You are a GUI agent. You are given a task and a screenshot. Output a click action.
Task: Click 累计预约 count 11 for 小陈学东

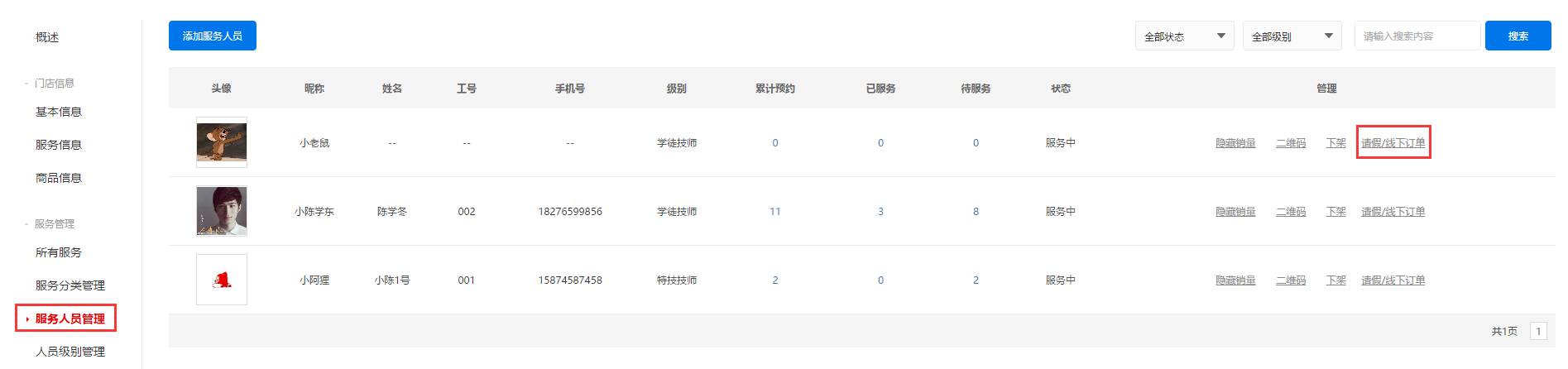point(775,212)
